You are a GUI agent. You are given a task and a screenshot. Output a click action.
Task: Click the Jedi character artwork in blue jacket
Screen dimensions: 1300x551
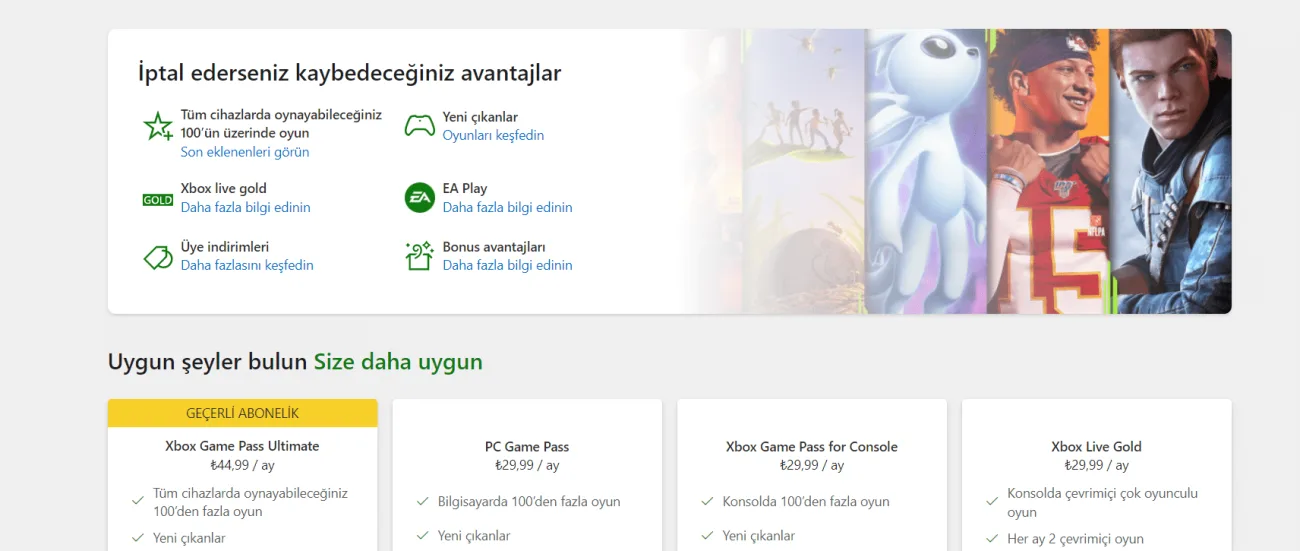coord(1170,171)
